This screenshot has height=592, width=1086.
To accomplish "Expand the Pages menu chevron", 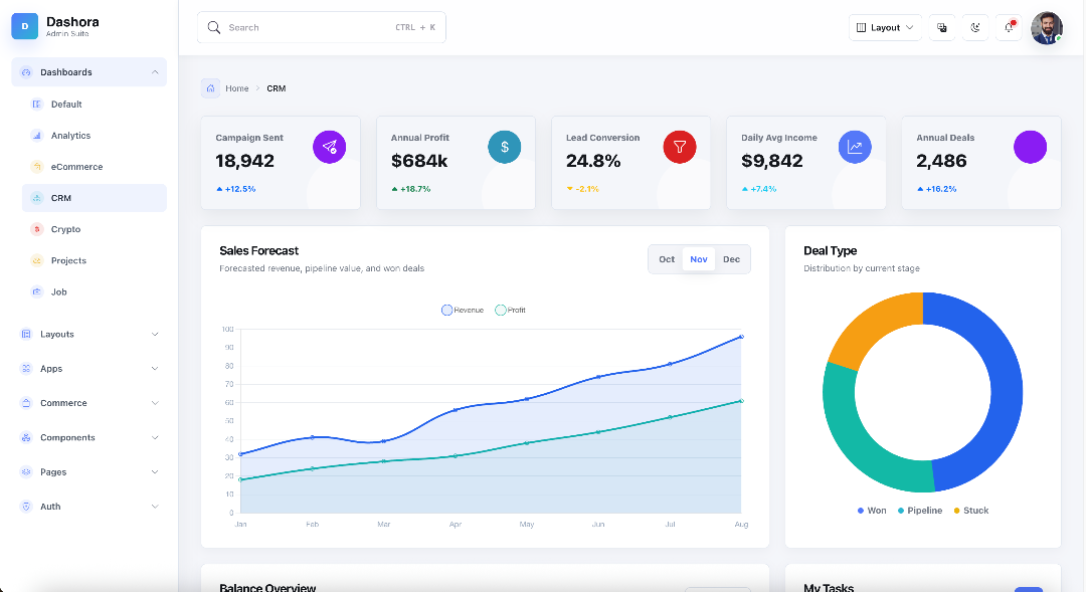I will [155, 472].
